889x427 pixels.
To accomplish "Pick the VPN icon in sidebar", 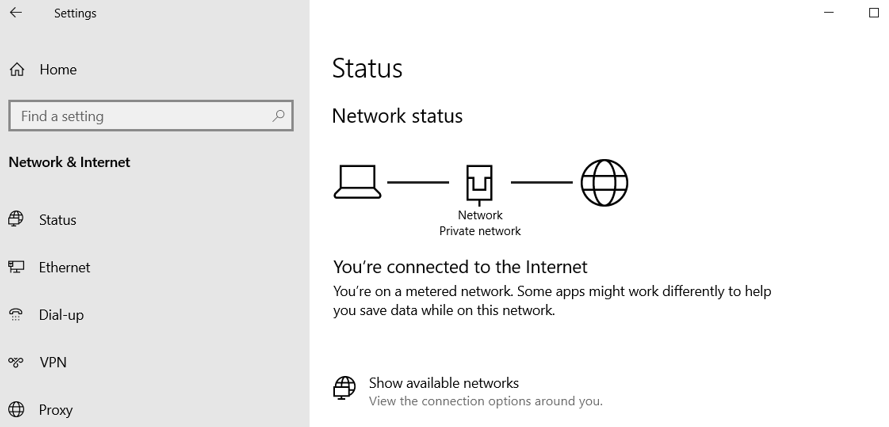I will tap(16, 362).
